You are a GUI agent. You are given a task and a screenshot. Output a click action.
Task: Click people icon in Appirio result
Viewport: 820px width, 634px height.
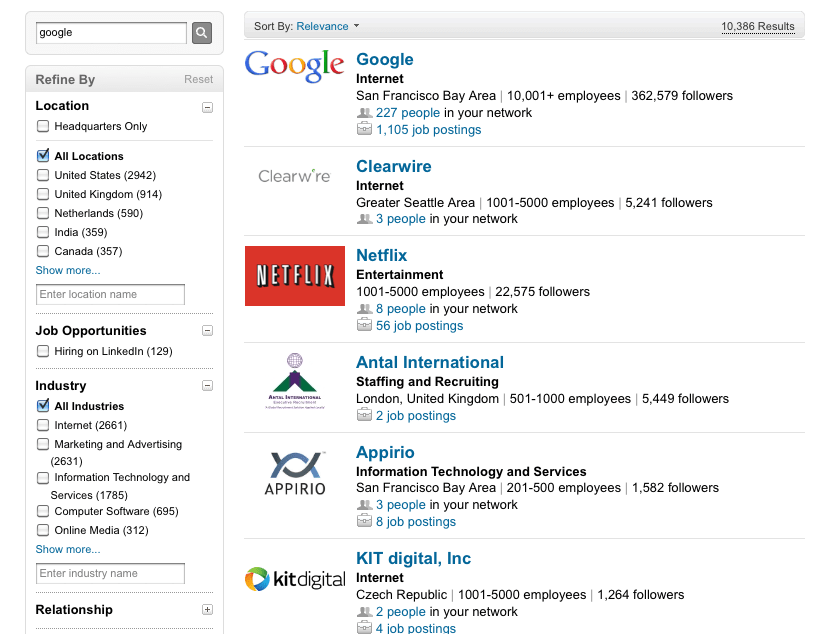click(364, 505)
